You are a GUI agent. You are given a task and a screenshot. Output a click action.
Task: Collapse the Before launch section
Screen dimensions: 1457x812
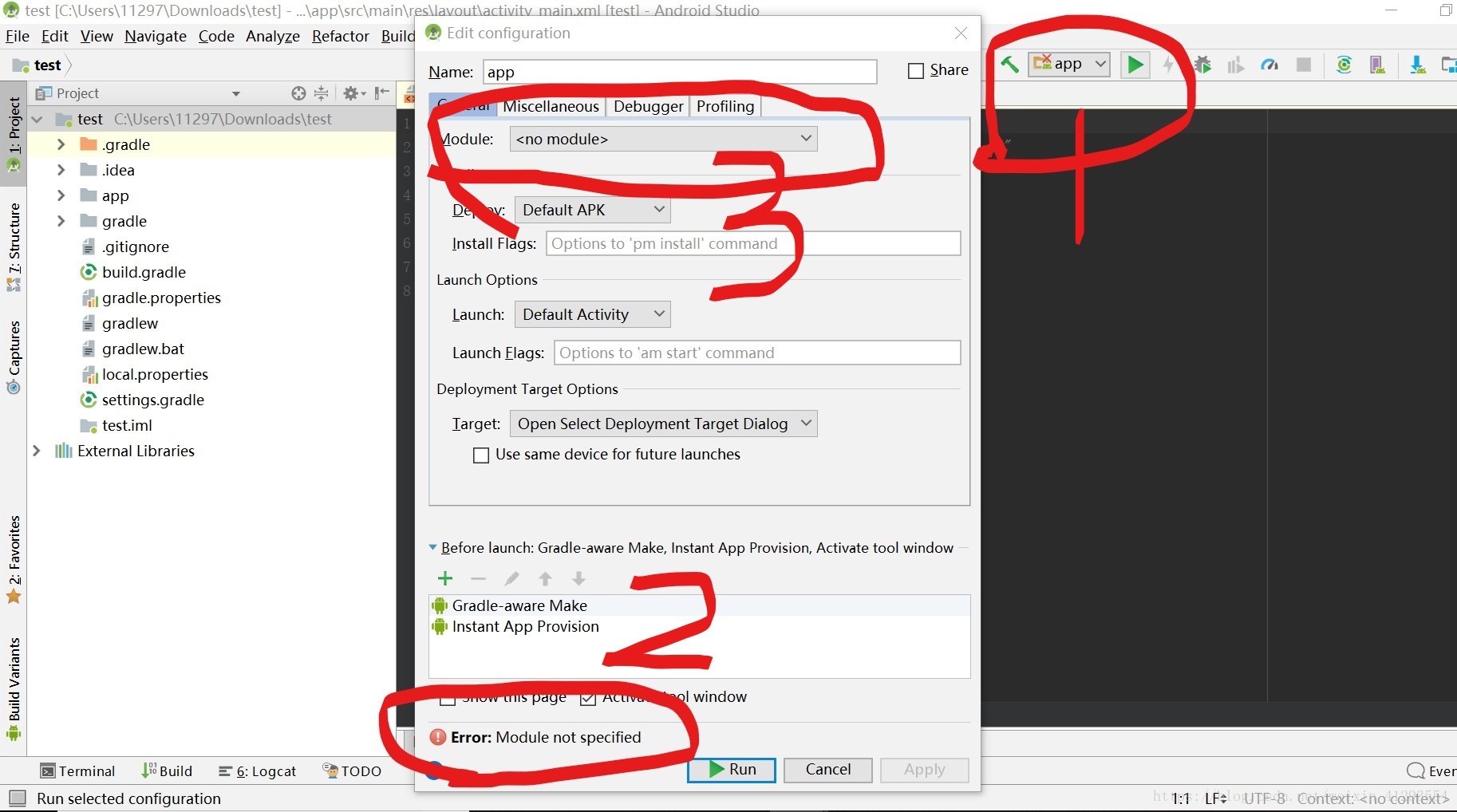point(433,548)
